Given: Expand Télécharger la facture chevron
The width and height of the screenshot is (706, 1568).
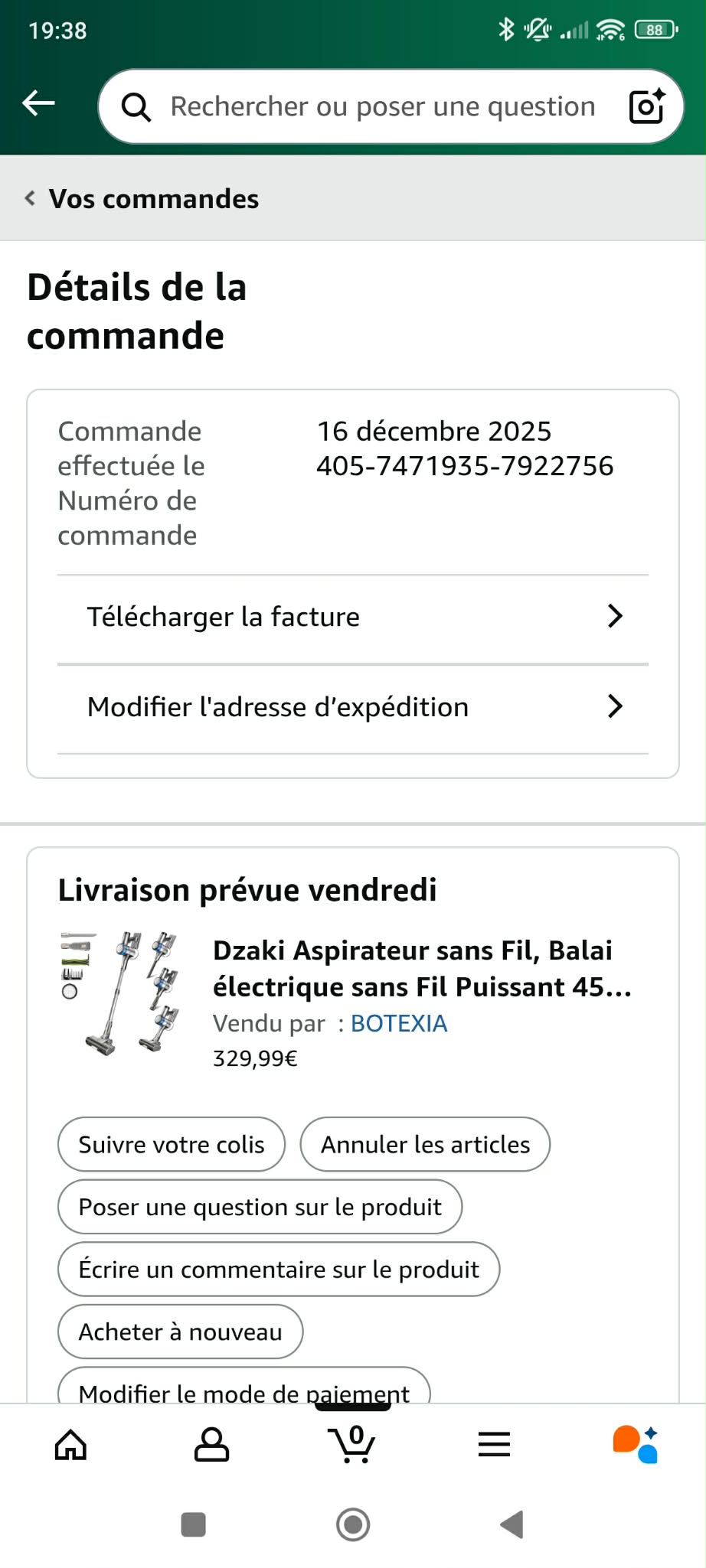Looking at the screenshot, I should coord(615,617).
